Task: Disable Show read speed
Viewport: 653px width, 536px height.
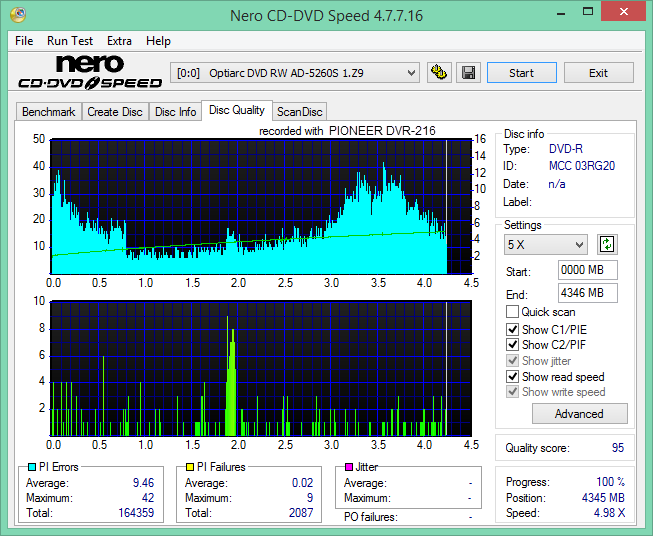Action: coord(512,376)
